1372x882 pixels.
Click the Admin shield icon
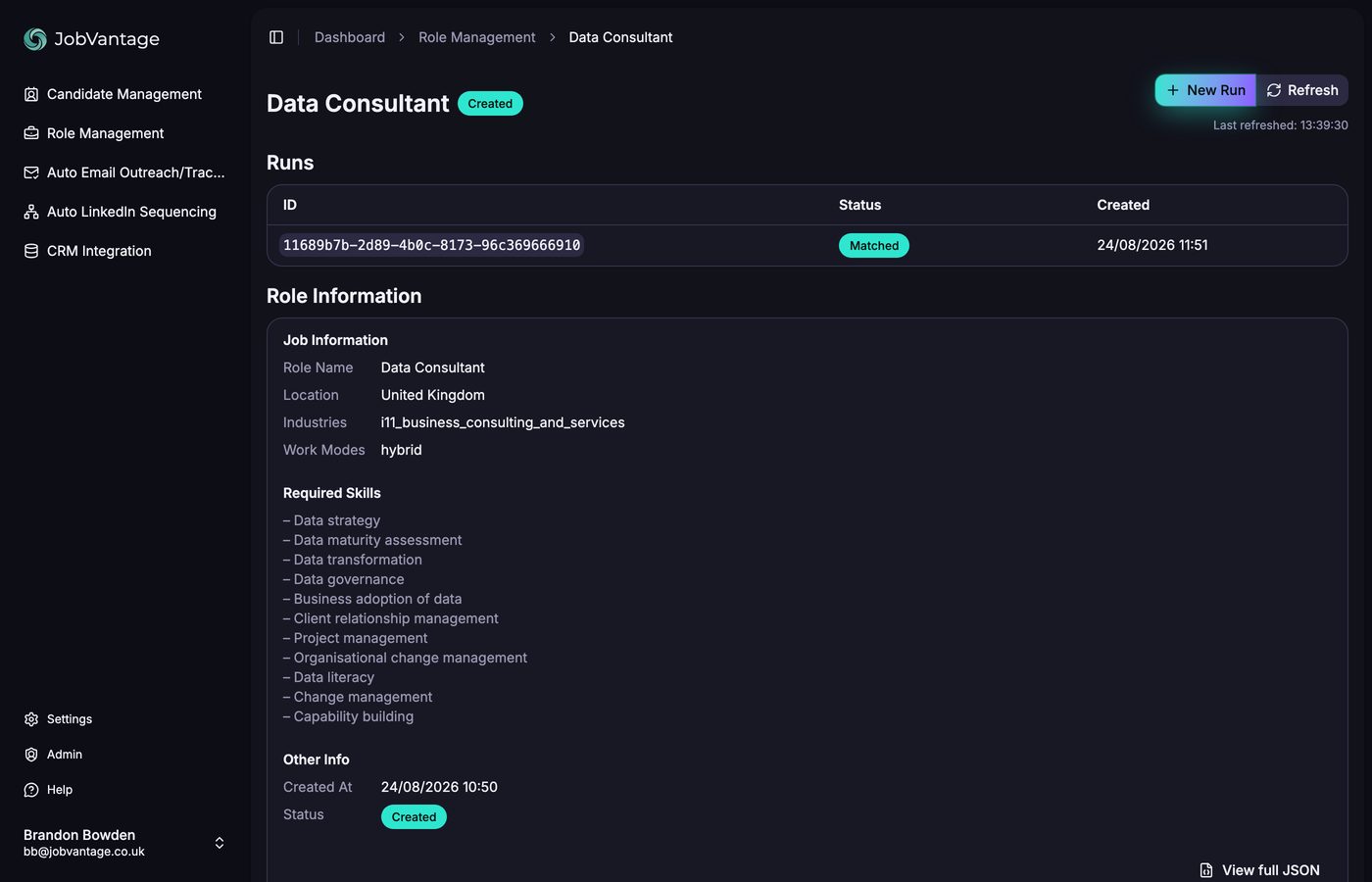[31, 755]
